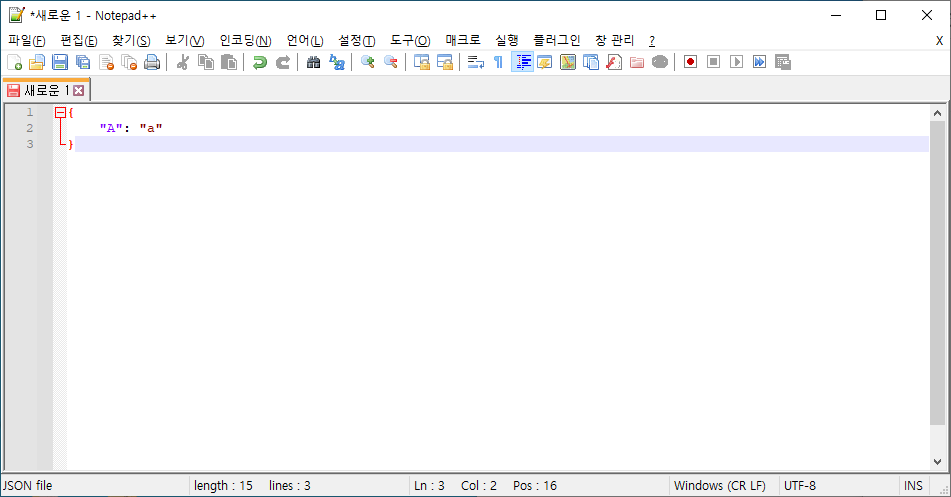The image size is (951, 497).
Task: Open the 실행 menu
Action: [507, 41]
